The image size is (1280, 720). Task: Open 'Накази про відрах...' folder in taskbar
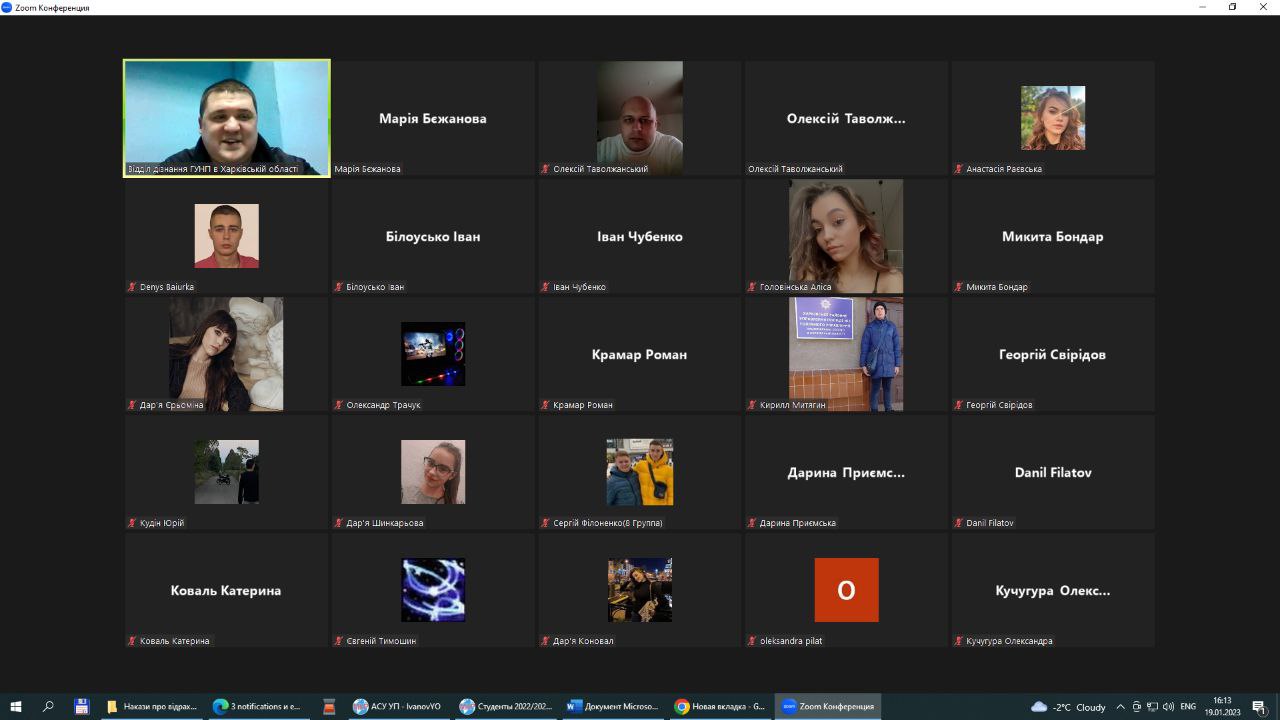[152, 706]
